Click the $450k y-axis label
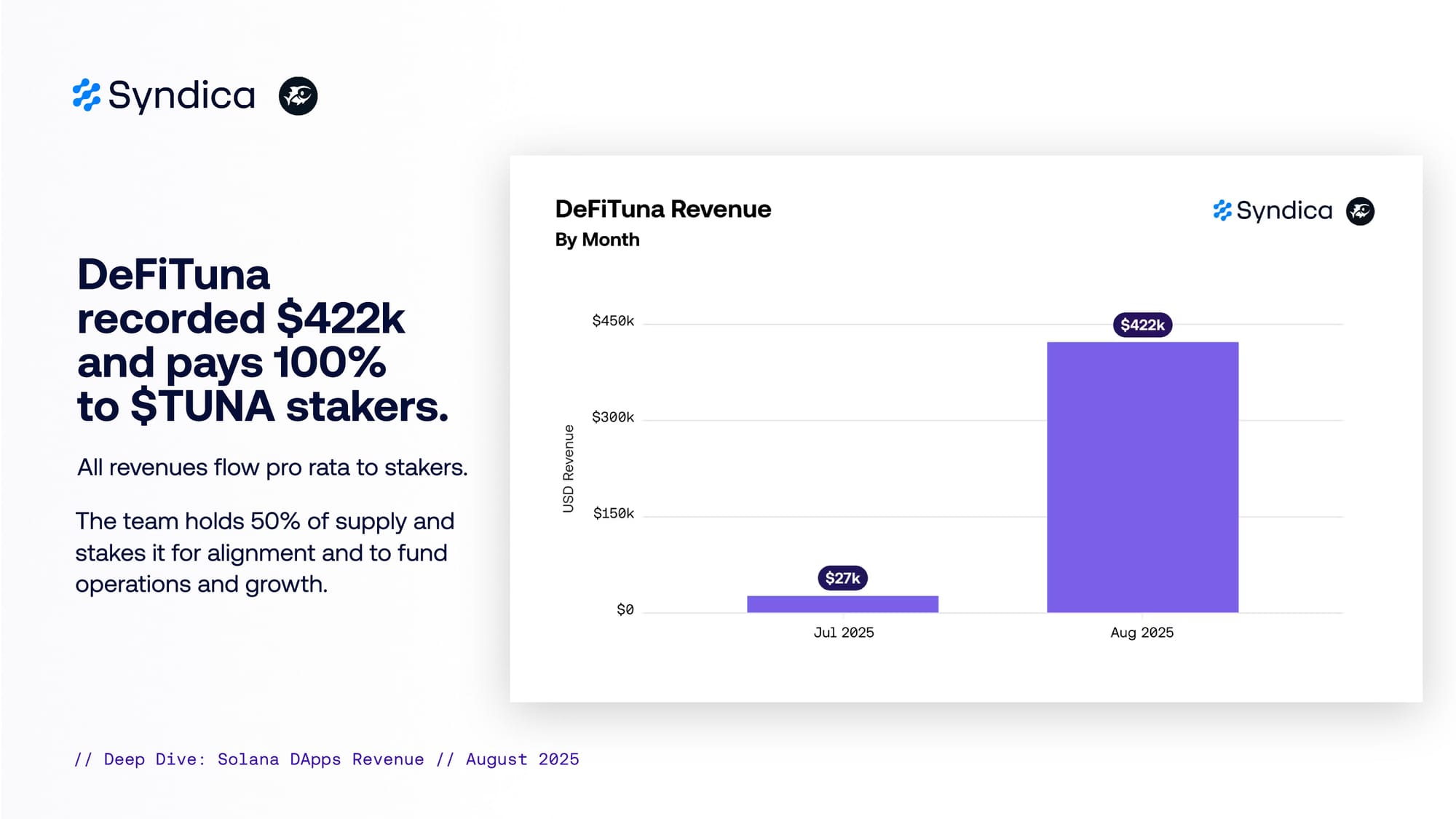 [x=613, y=321]
